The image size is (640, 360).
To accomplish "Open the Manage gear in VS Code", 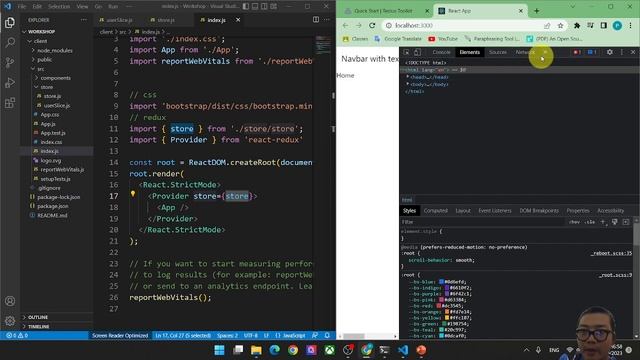I will [10, 321].
